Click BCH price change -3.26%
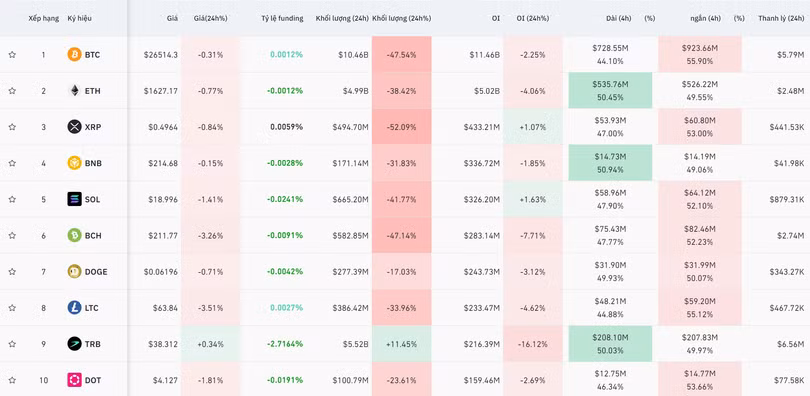The height and width of the screenshot is (396, 810). pos(210,235)
